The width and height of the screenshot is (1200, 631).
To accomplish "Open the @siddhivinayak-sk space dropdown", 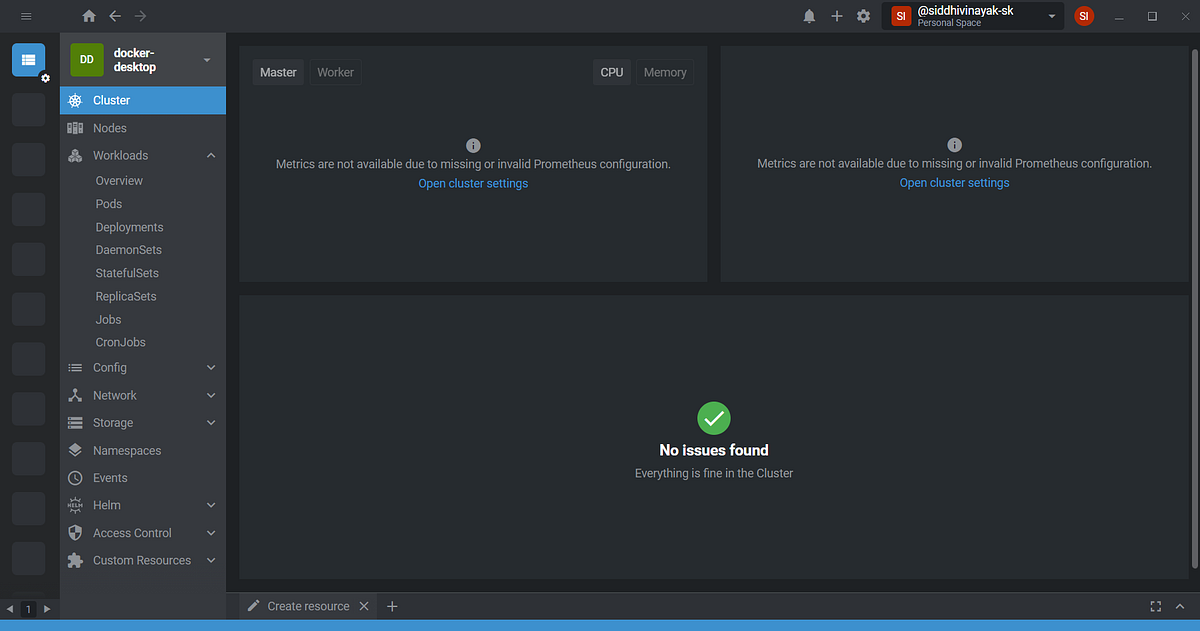I will [1052, 16].
